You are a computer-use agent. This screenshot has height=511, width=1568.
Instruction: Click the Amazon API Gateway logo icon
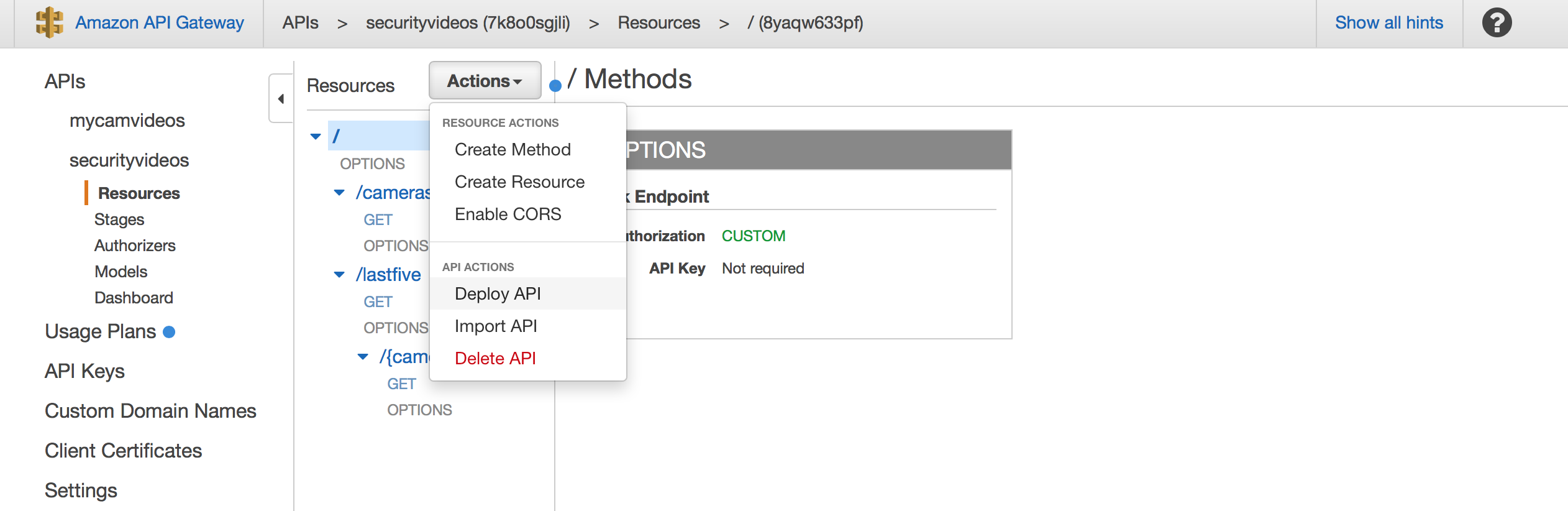click(x=49, y=23)
